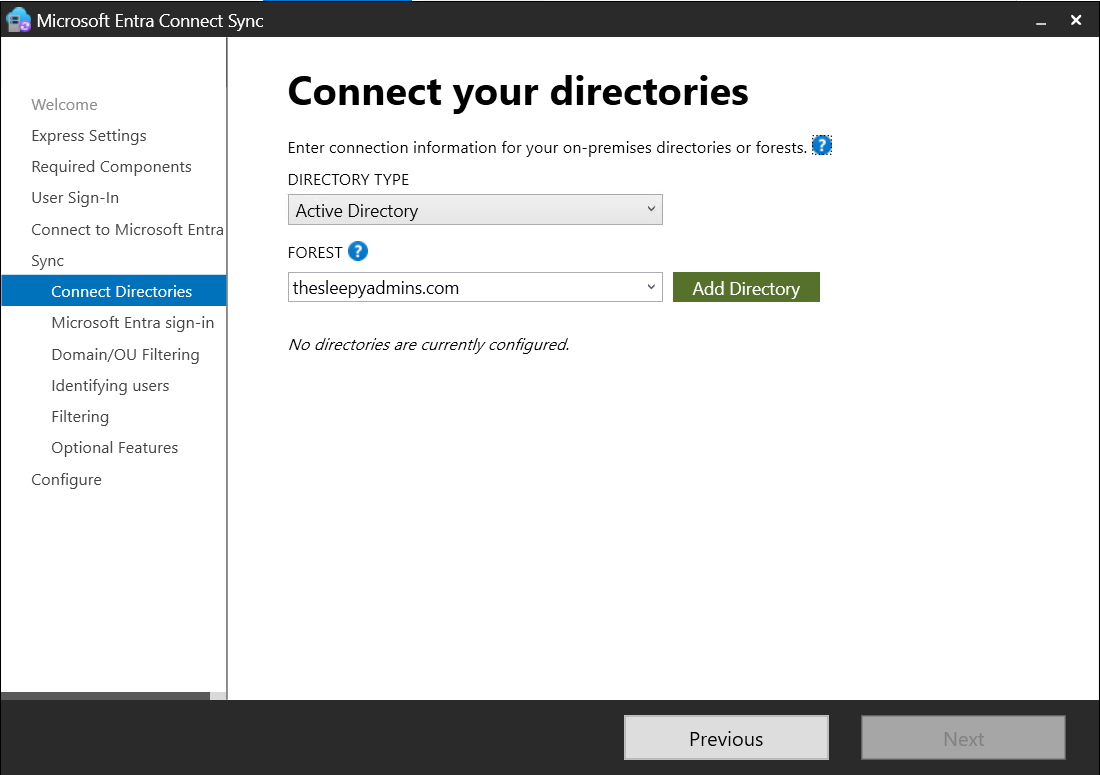Select Optional Features in the sidebar
The image size is (1100, 775).
click(x=115, y=447)
